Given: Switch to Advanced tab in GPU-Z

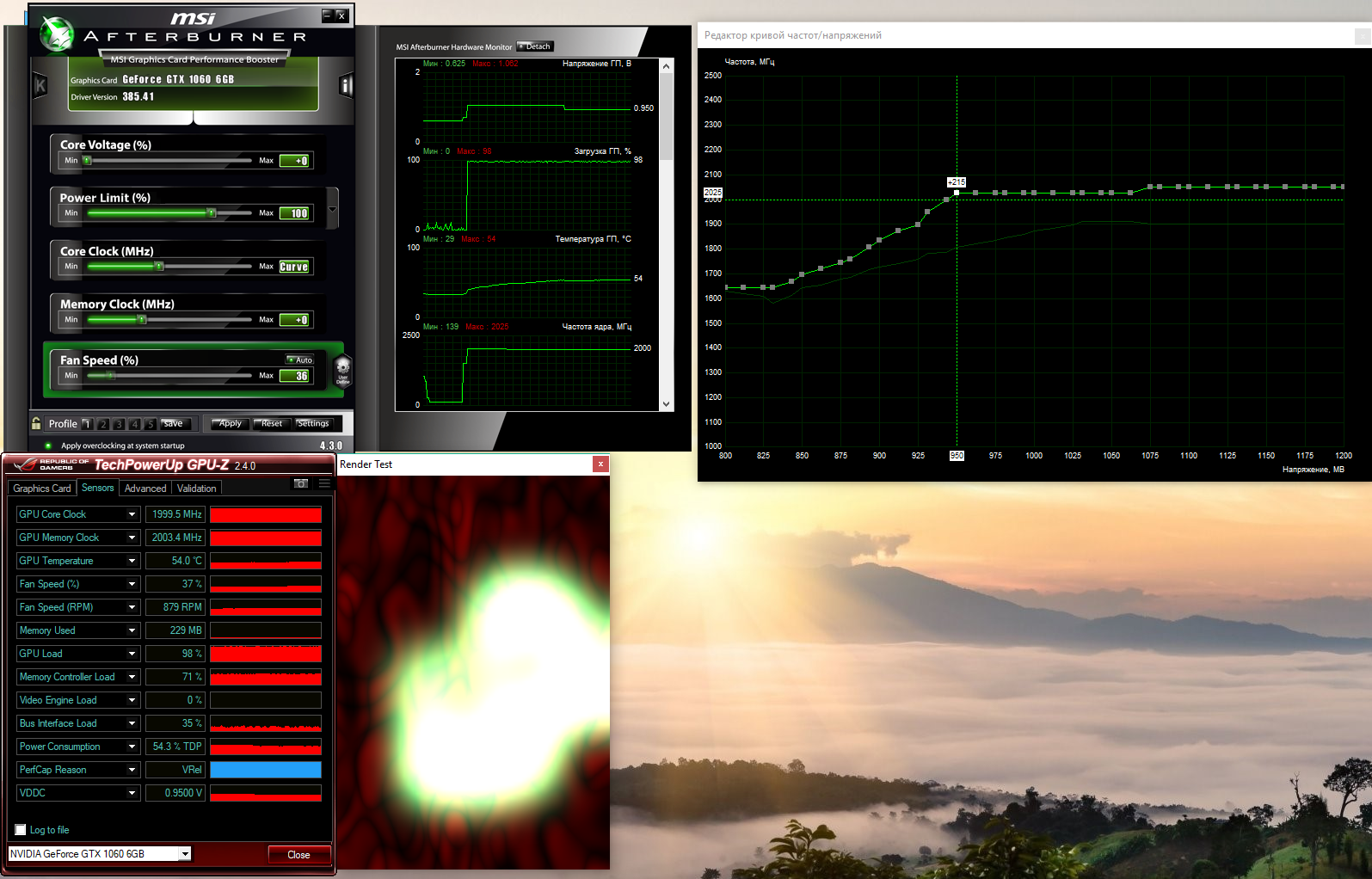Looking at the screenshot, I should pos(145,489).
